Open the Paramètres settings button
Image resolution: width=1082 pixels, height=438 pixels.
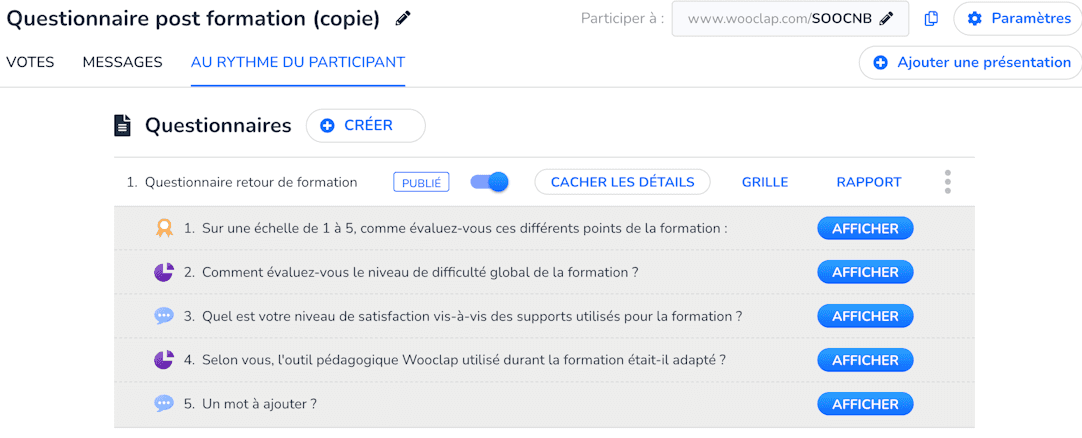[1019, 19]
